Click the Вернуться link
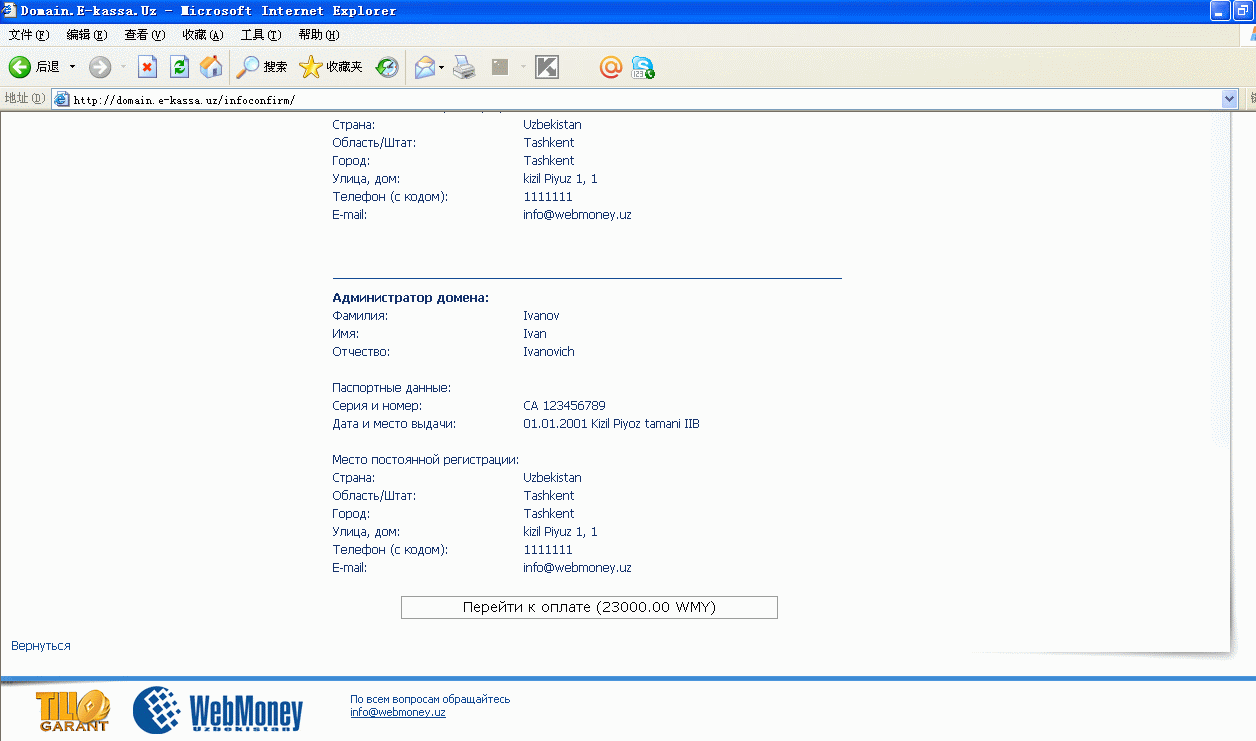The image size is (1256, 741). tap(41, 646)
